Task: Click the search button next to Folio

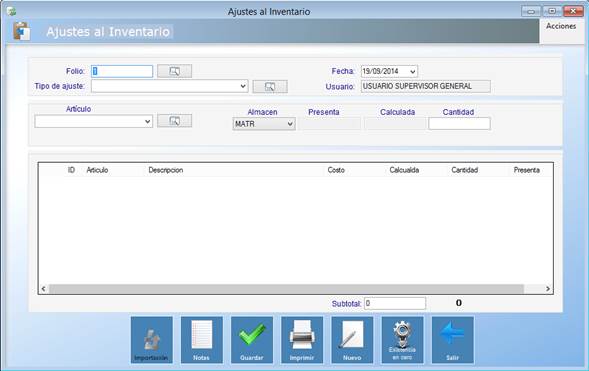Action: (x=174, y=71)
